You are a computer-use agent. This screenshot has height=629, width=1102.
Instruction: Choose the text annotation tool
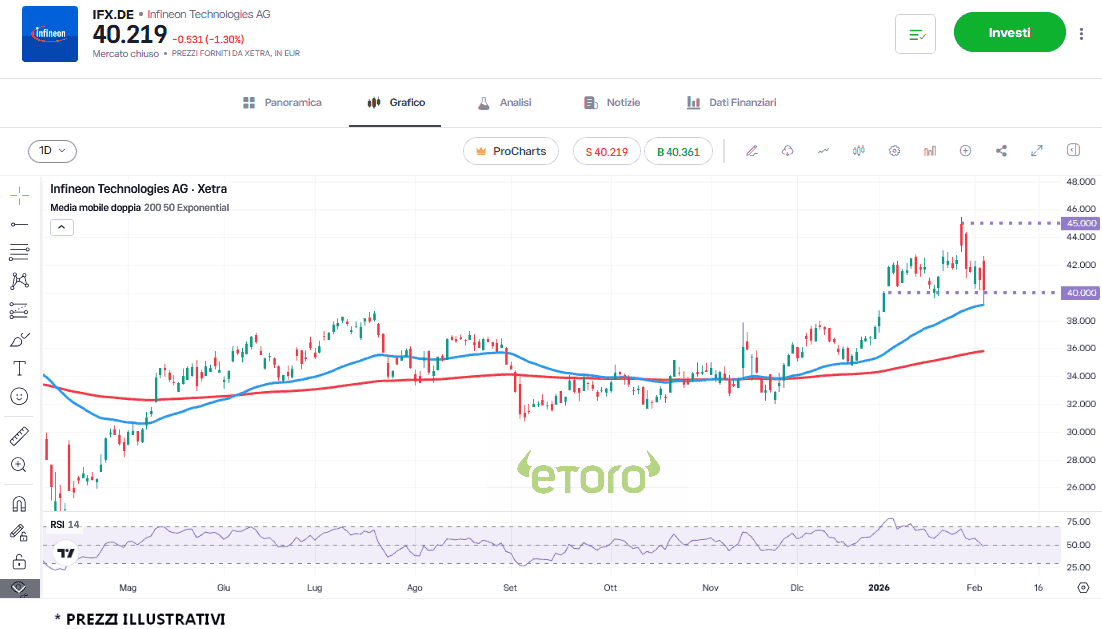tap(19, 368)
